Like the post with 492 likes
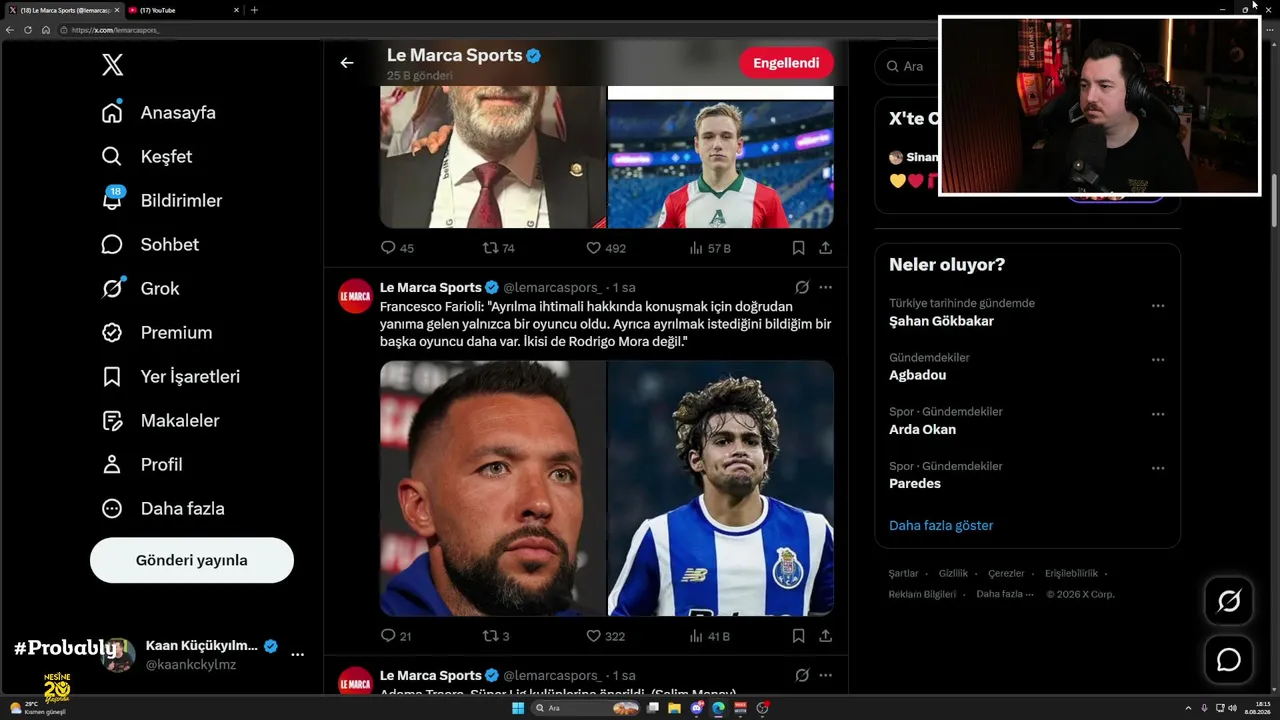 (x=605, y=248)
